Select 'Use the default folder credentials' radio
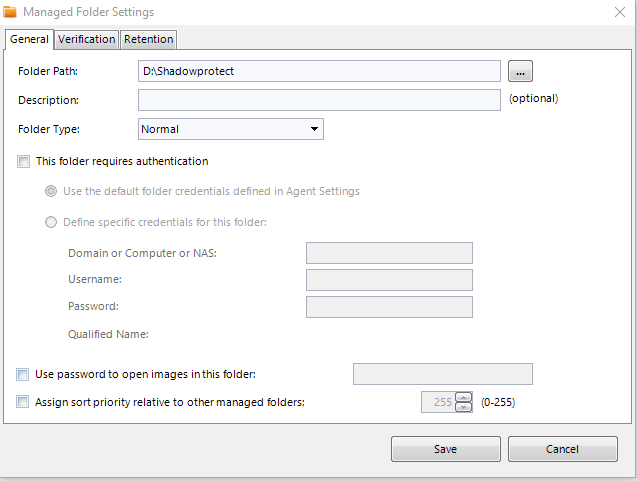The height and width of the screenshot is (481, 637). [x=51, y=191]
